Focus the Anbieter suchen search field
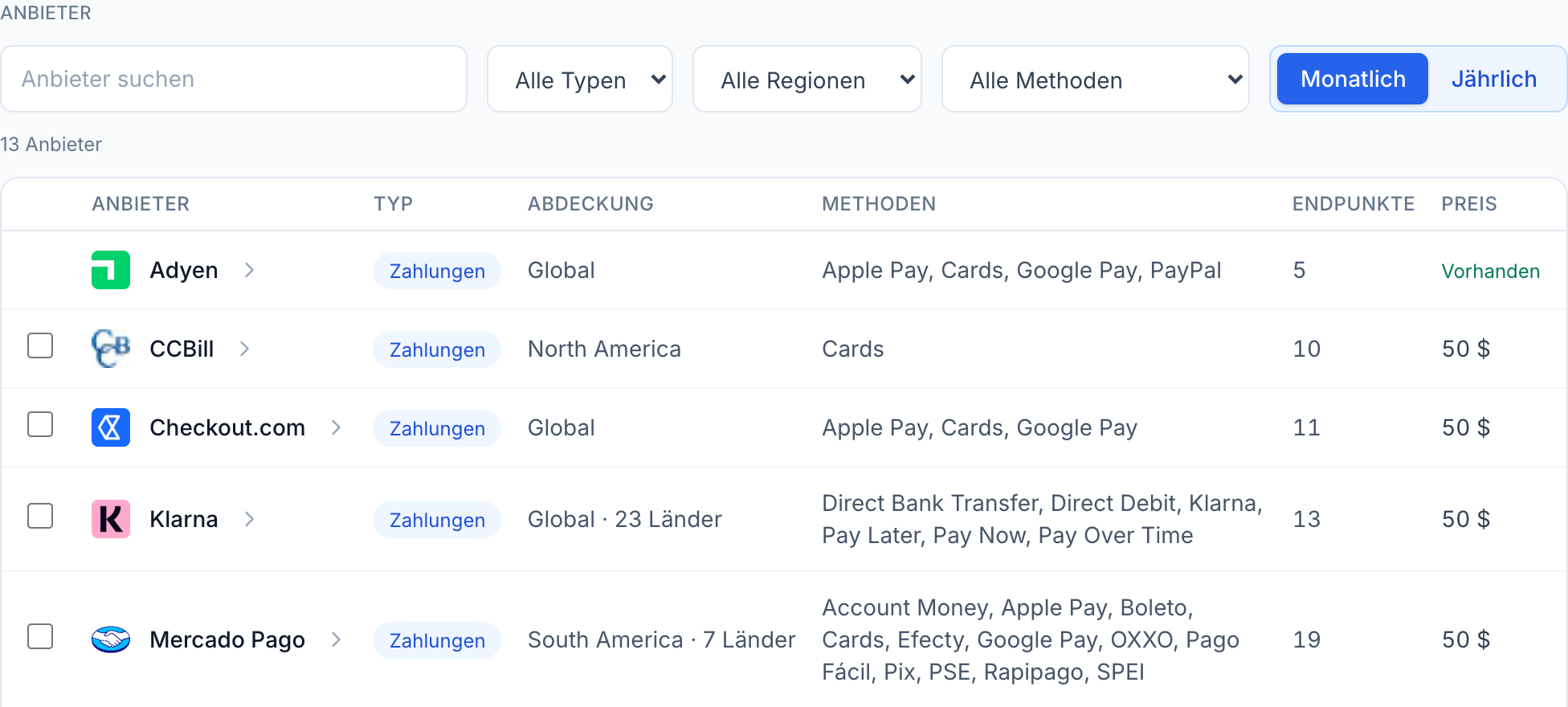This screenshot has width=1568, height=707. [234, 79]
